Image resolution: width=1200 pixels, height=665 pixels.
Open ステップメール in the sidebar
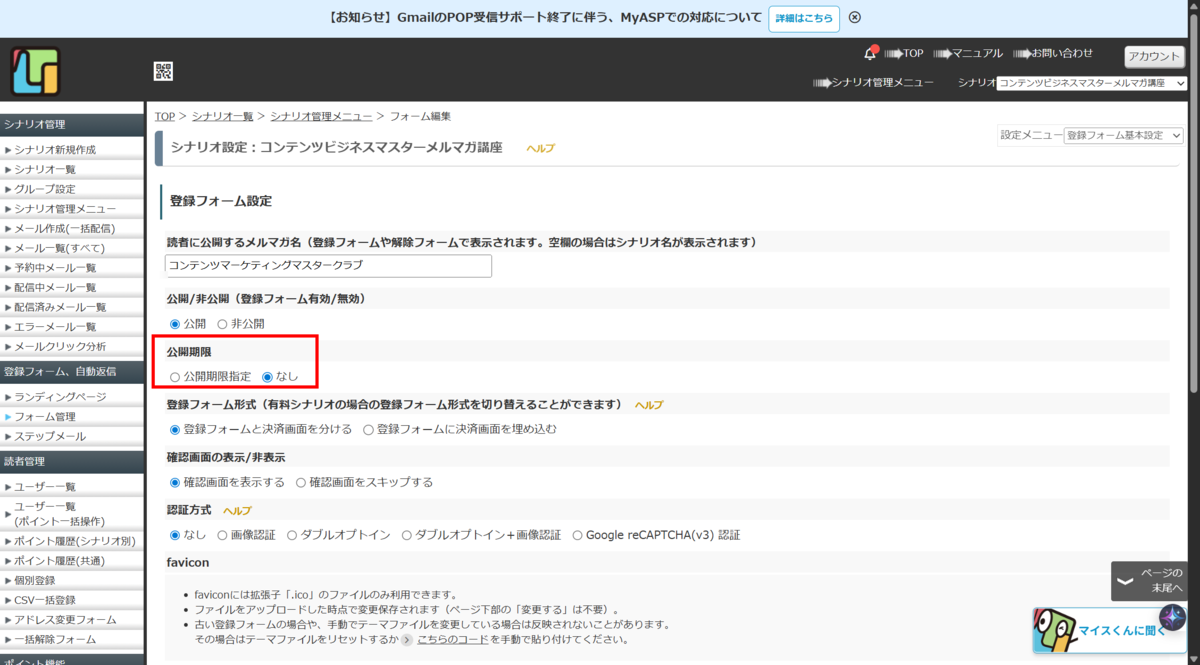point(50,436)
